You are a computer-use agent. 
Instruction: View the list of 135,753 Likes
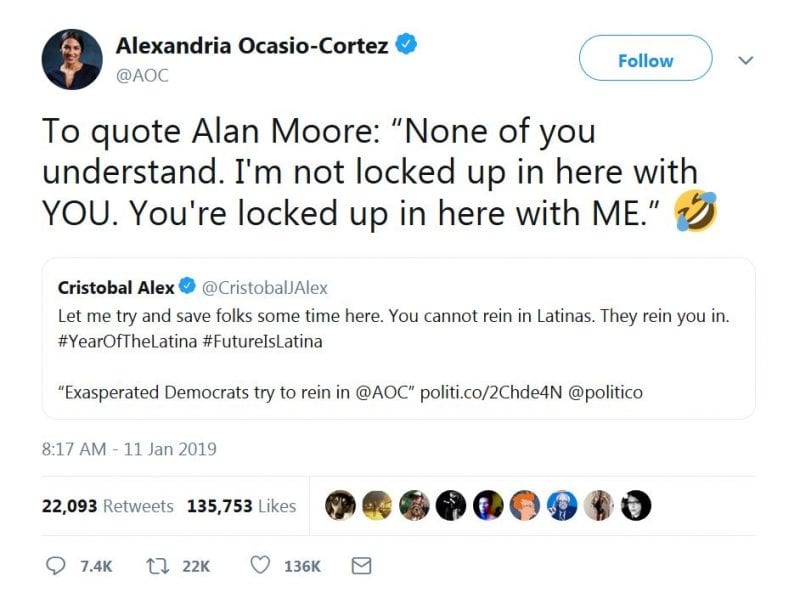click(x=241, y=506)
